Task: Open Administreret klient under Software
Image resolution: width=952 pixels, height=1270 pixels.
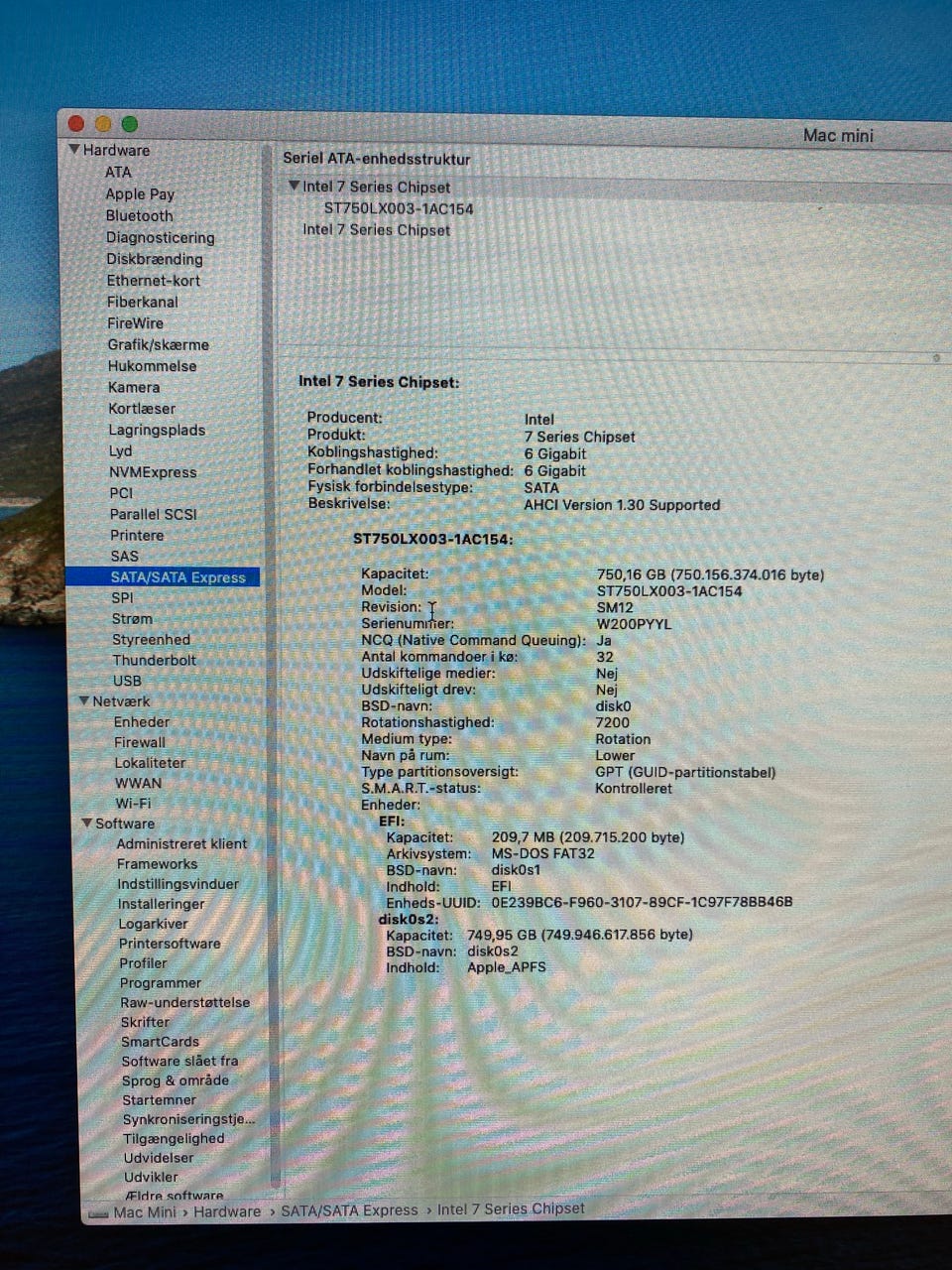Action: coord(181,844)
